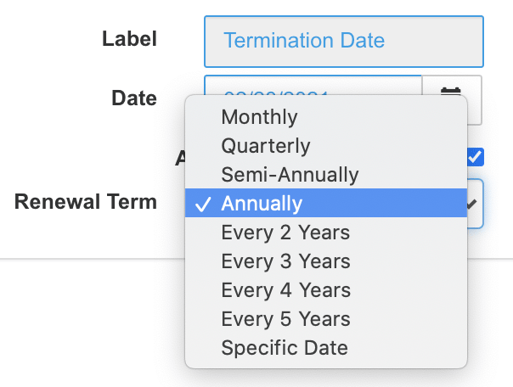Click the checkmark icon beside Annually
This screenshot has height=387, width=513.
pos(203,204)
